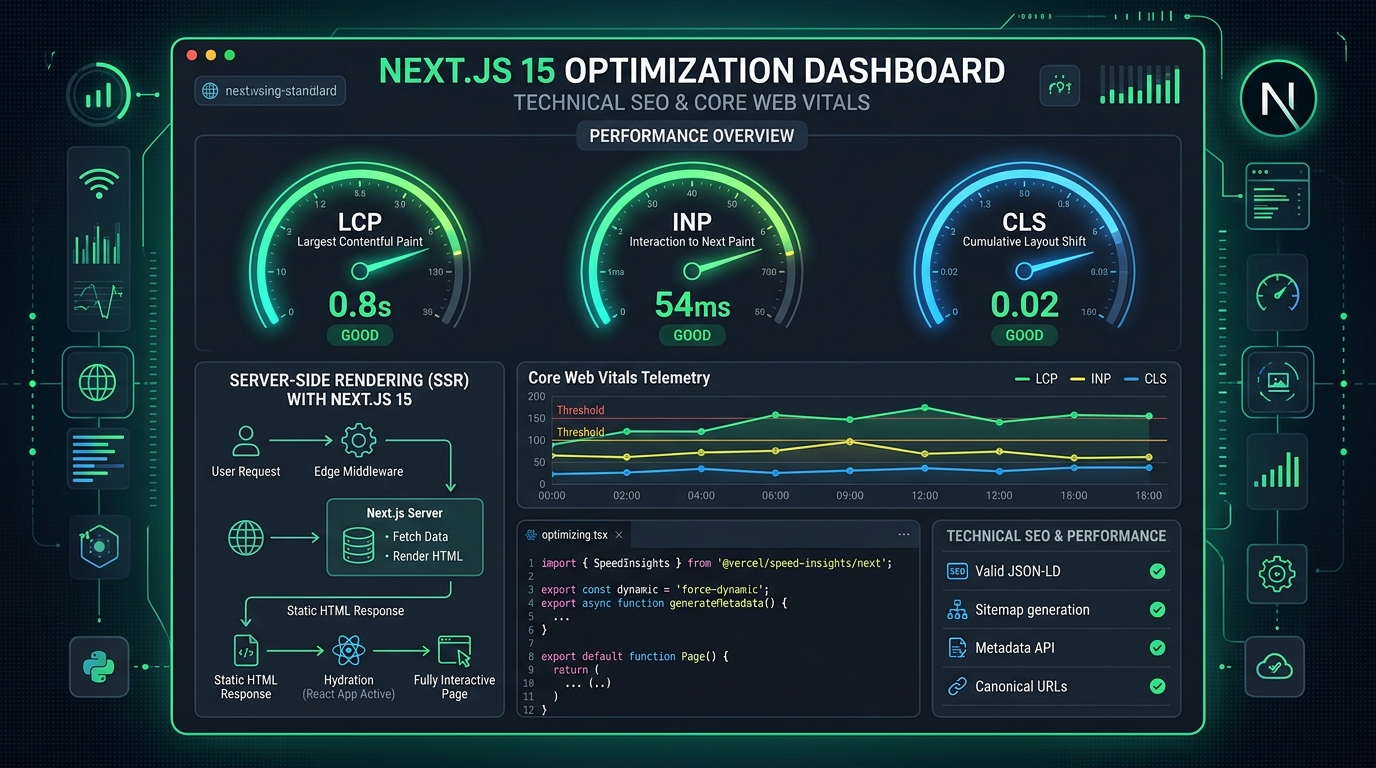
Task: Toggle the INP series in chart legend
Action: click(x=1090, y=379)
